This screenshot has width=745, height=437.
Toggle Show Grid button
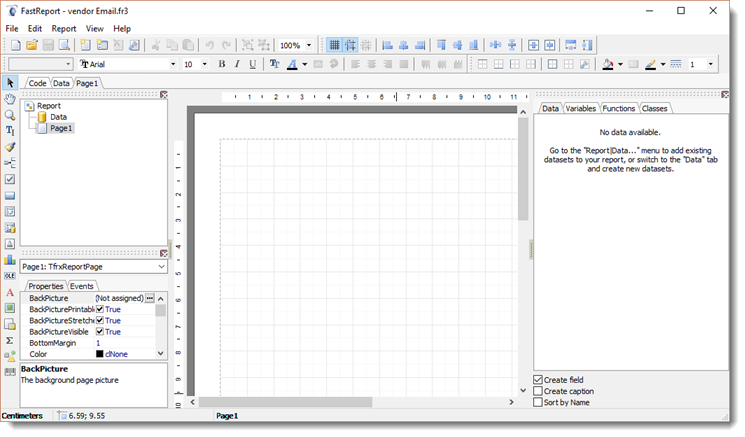click(334, 45)
